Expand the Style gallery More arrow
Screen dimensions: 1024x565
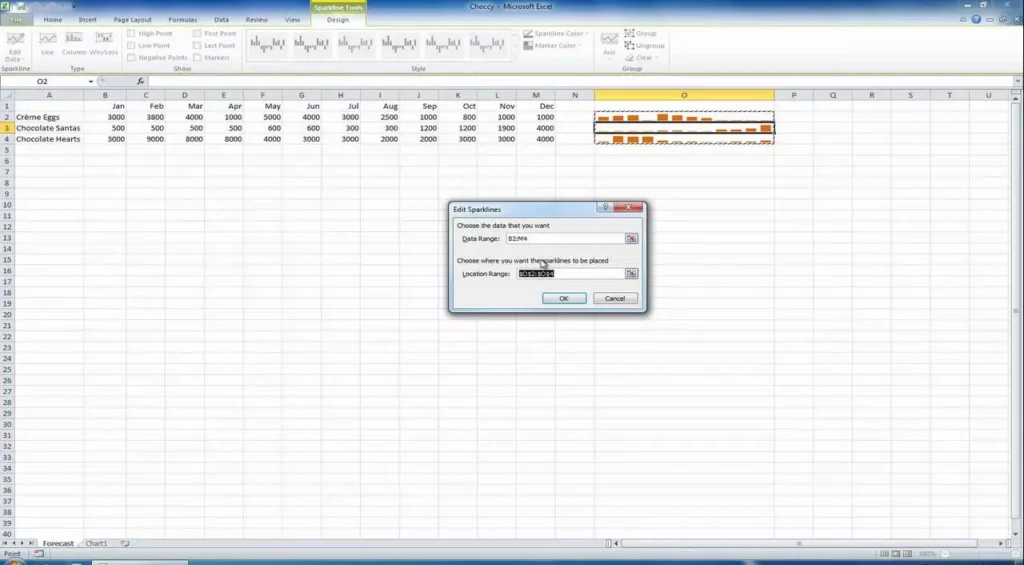[514, 56]
